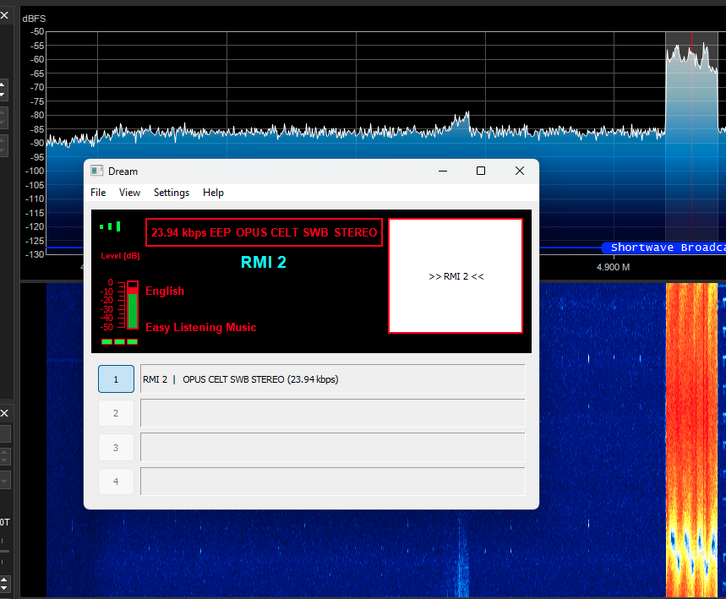Click the cyan RMI 2 station name

click(x=263, y=262)
